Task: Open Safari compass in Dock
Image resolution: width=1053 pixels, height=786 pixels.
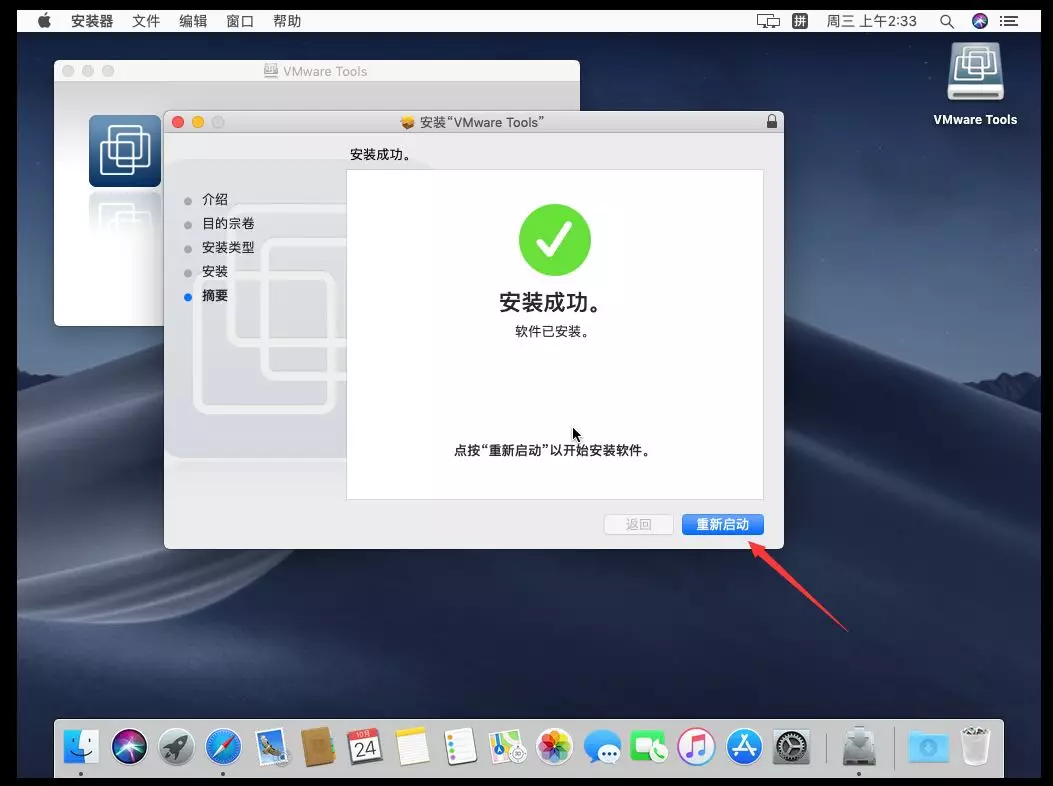Action: point(223,746)
